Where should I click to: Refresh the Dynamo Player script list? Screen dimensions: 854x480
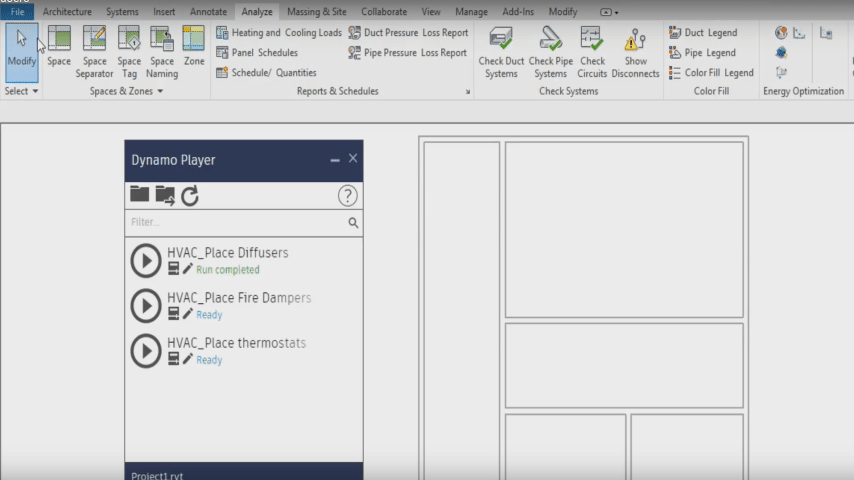190,196
